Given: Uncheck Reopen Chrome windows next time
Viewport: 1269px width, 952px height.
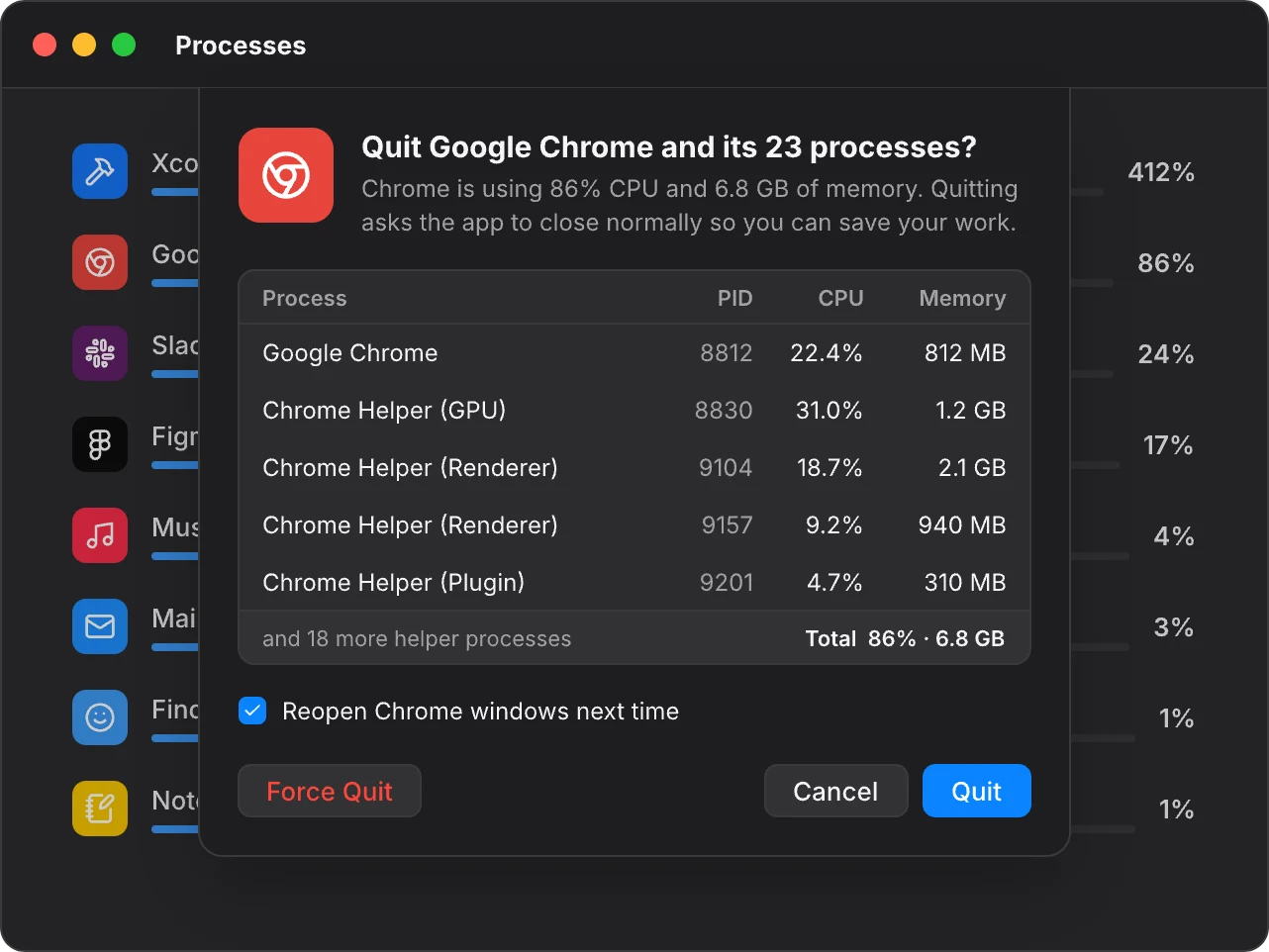Looking at the screenshot, I should (x=252, y=711).
